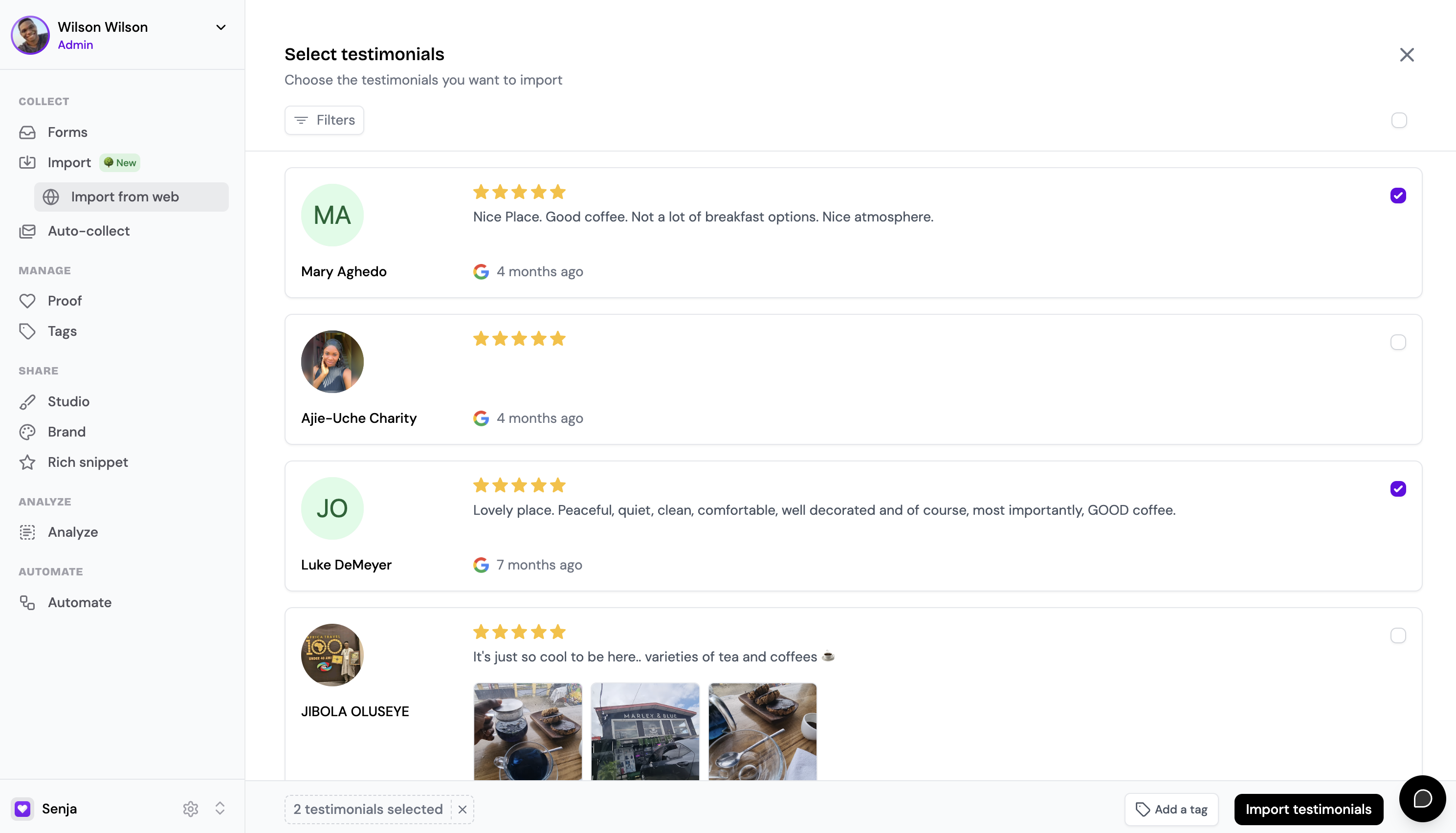This screenshot has width=1456, height=833.
Task: Check Ajie-Uche Charity's testimonial
Action: tap(1398, 342)
